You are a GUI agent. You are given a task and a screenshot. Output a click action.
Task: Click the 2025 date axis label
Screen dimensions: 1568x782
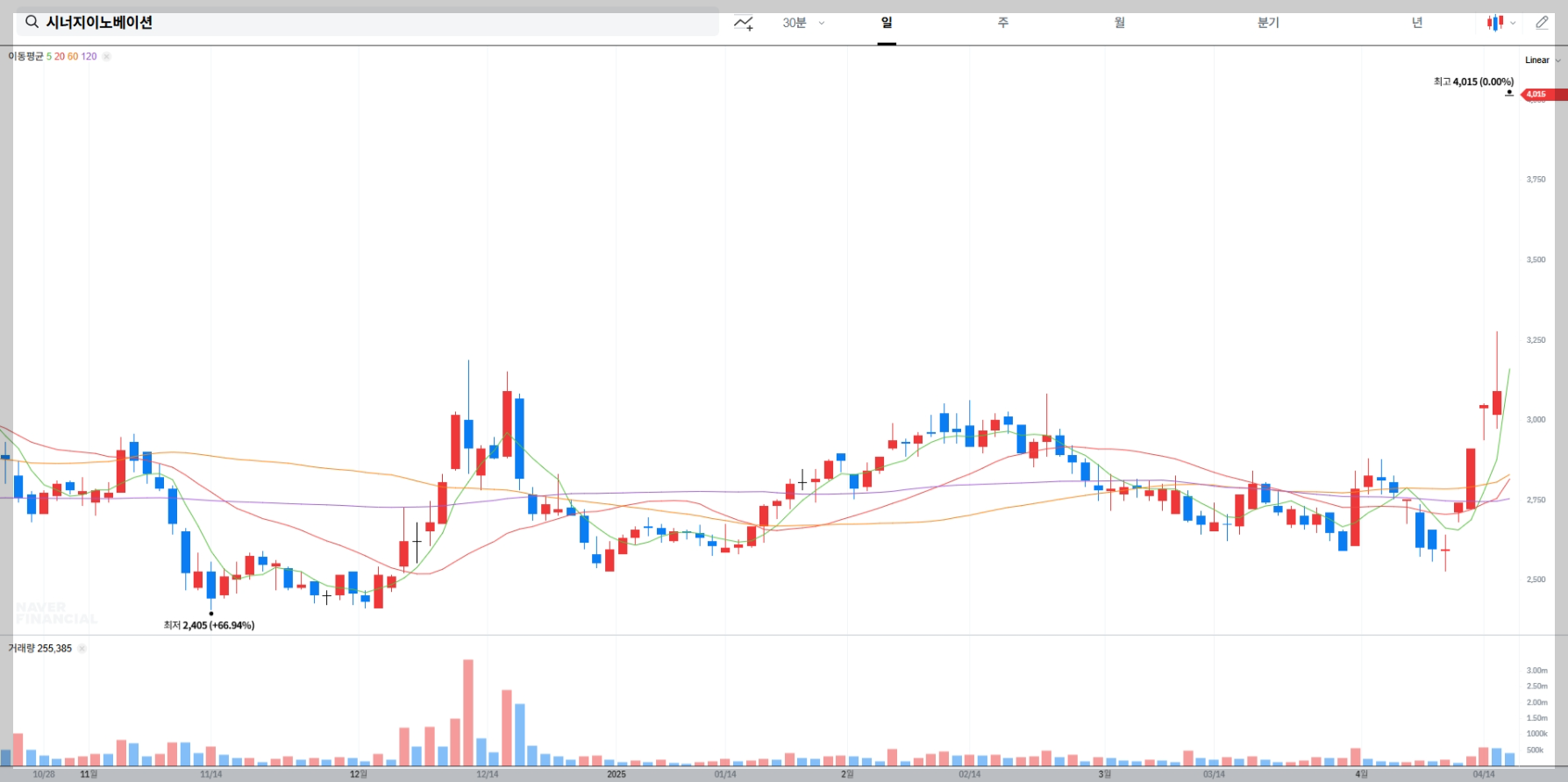(617, 774)
